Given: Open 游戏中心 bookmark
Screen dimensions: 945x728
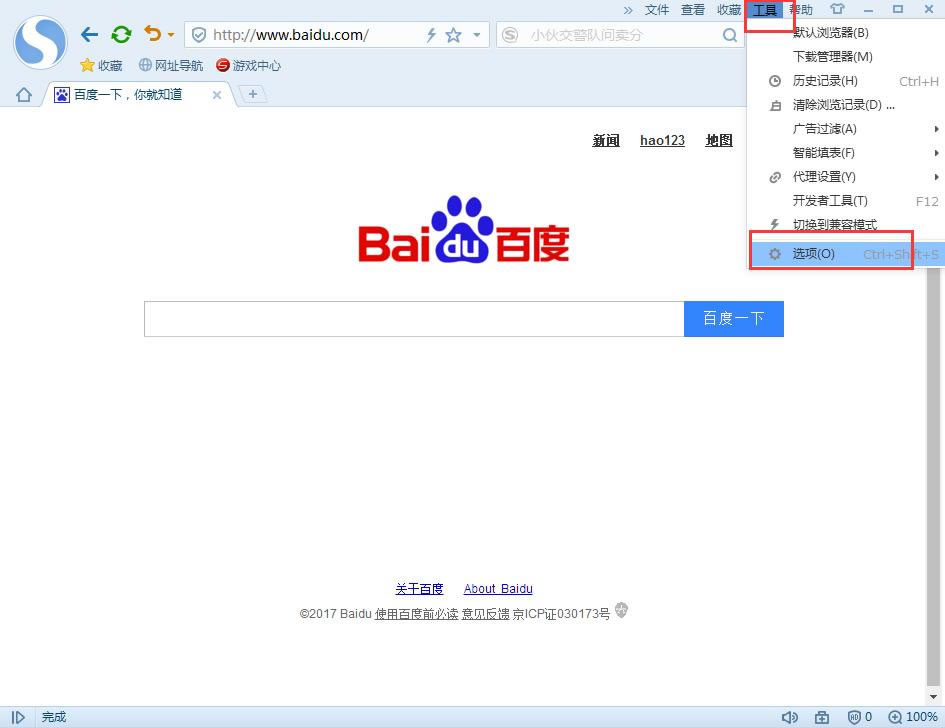Looking at the screenshot, I should [248, 65].
